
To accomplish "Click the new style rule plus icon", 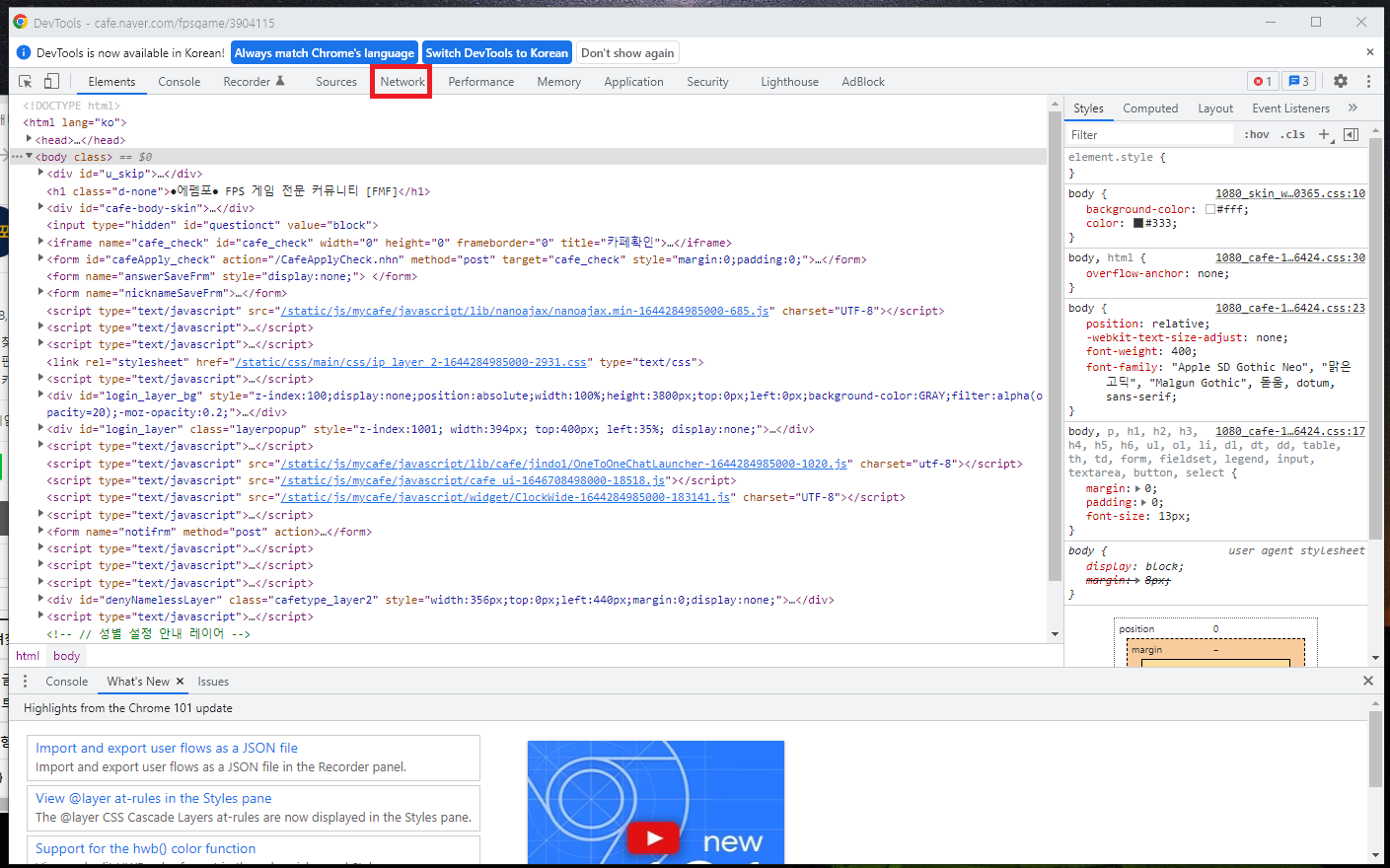I will coord(1325,134).
